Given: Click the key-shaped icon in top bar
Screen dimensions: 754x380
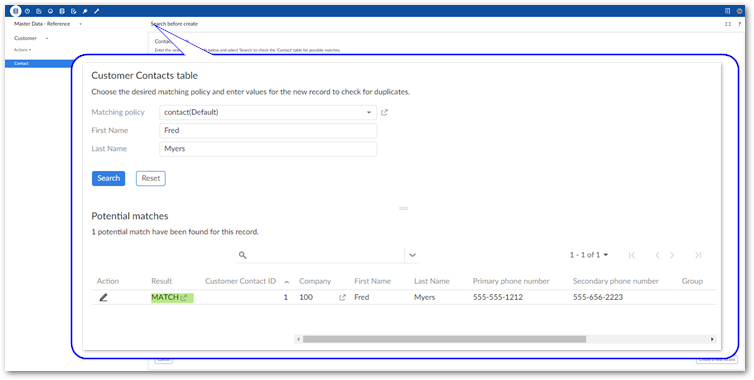Looking at the screenshot, I should [x=85, y=11].
